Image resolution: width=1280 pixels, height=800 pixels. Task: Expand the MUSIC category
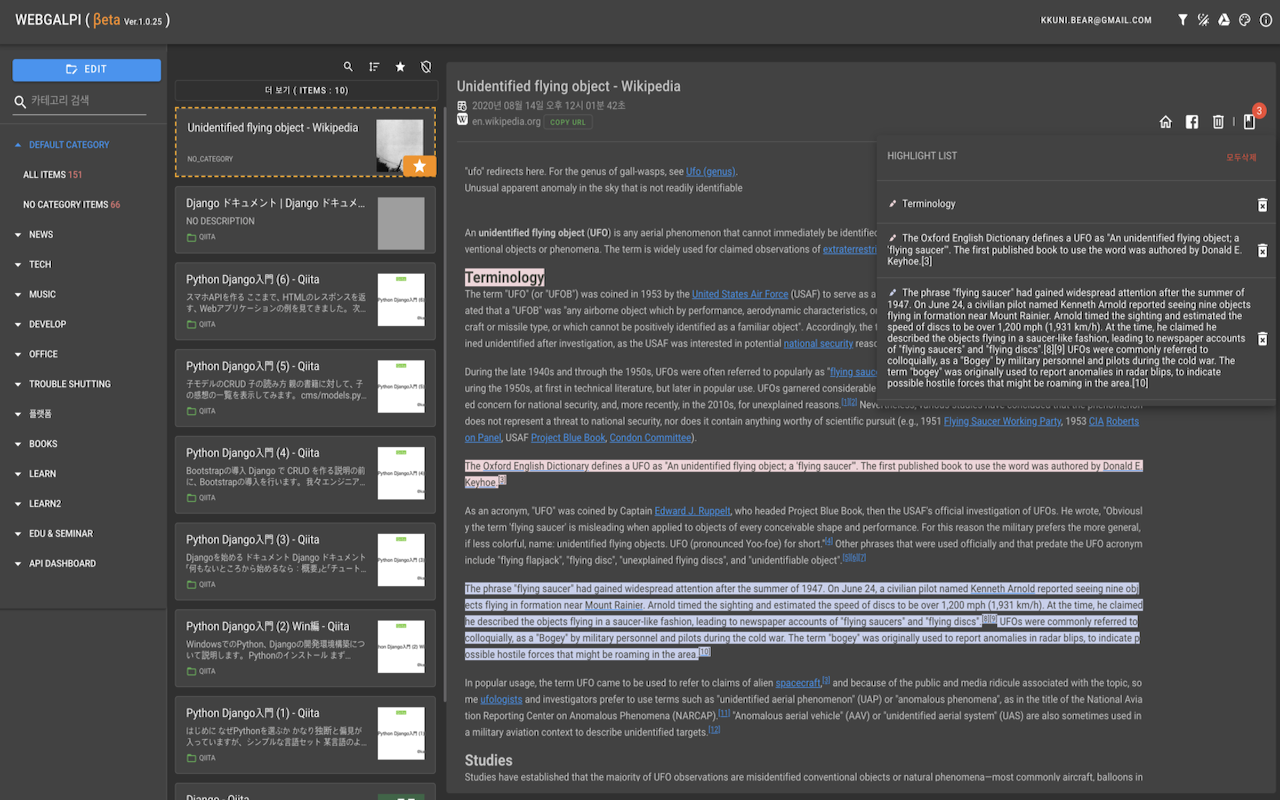click(x=42, y=295)
